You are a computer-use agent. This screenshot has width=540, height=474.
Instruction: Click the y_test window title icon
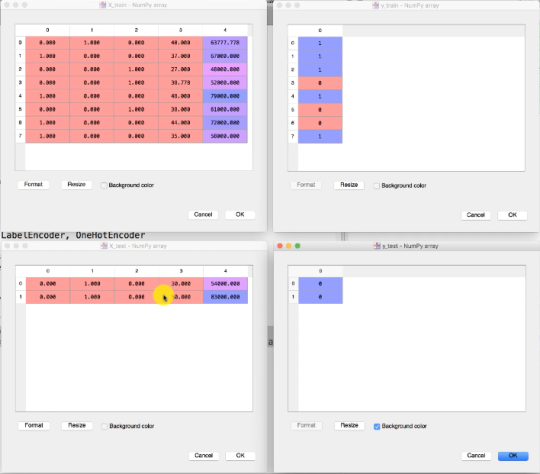376,246
